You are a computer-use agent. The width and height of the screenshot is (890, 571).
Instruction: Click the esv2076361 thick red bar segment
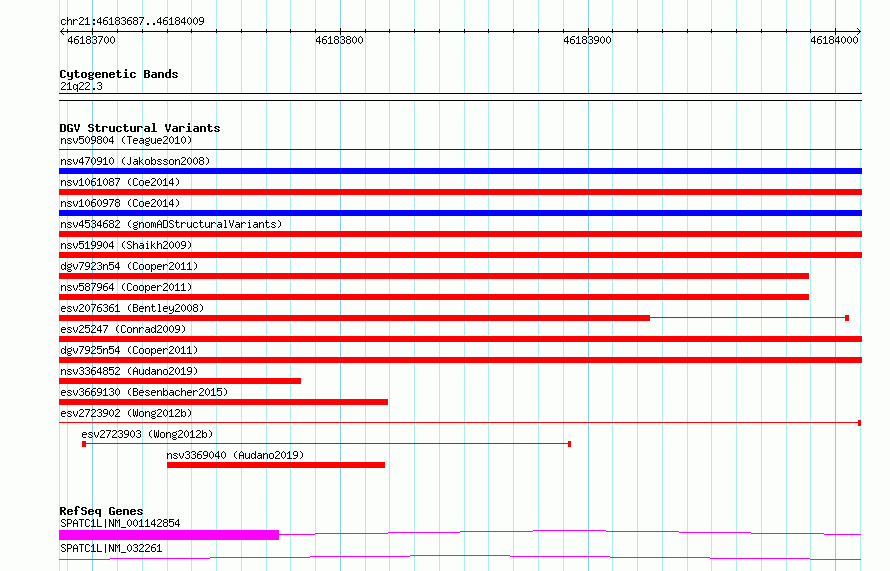(354, 318)
